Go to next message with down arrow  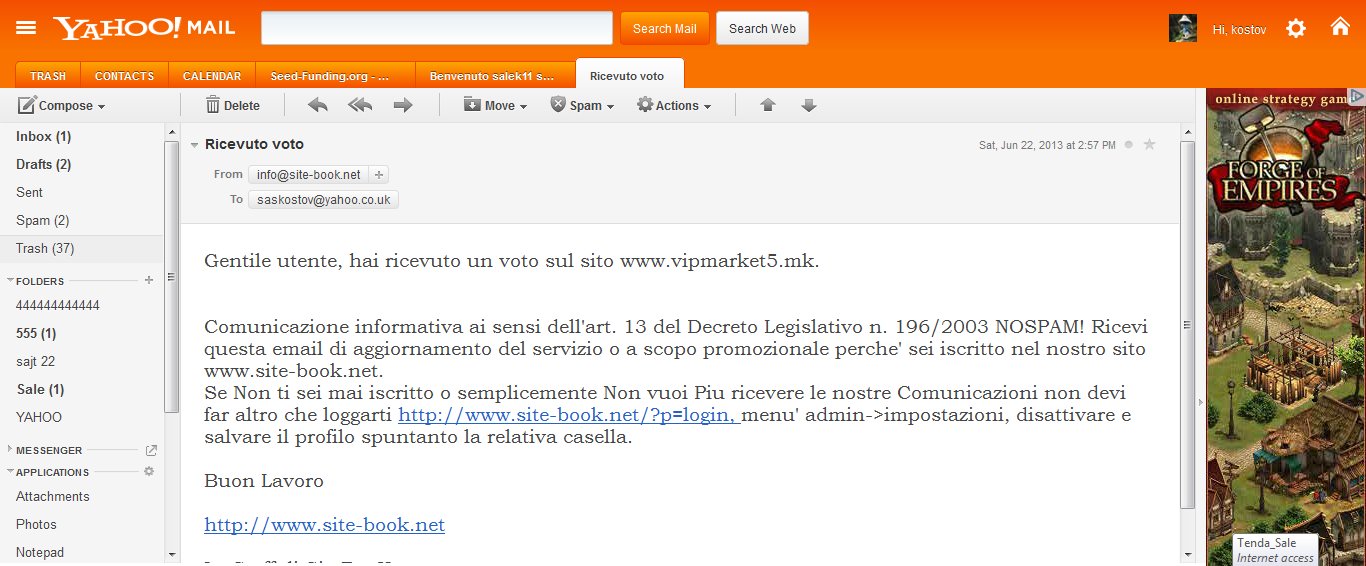coord(809,105)
